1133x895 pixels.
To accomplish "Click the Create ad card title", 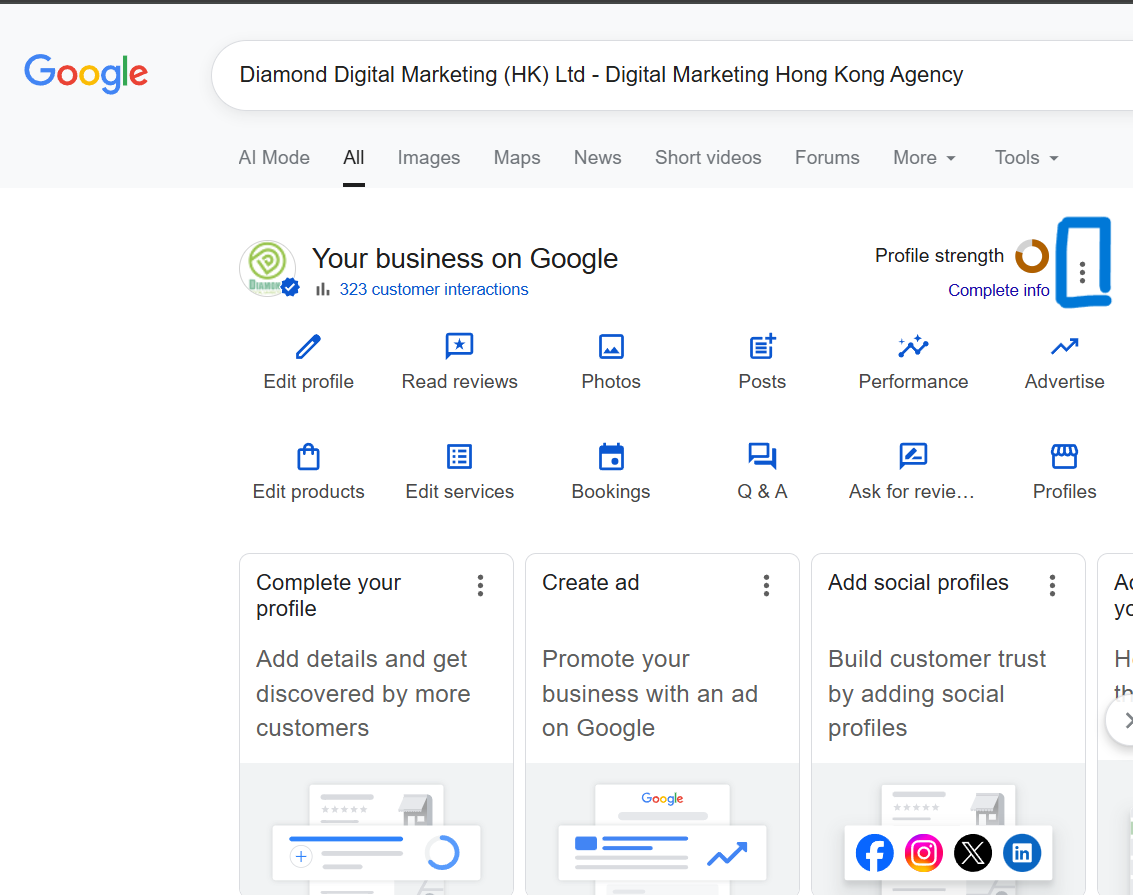I will (x=590, y=582).
